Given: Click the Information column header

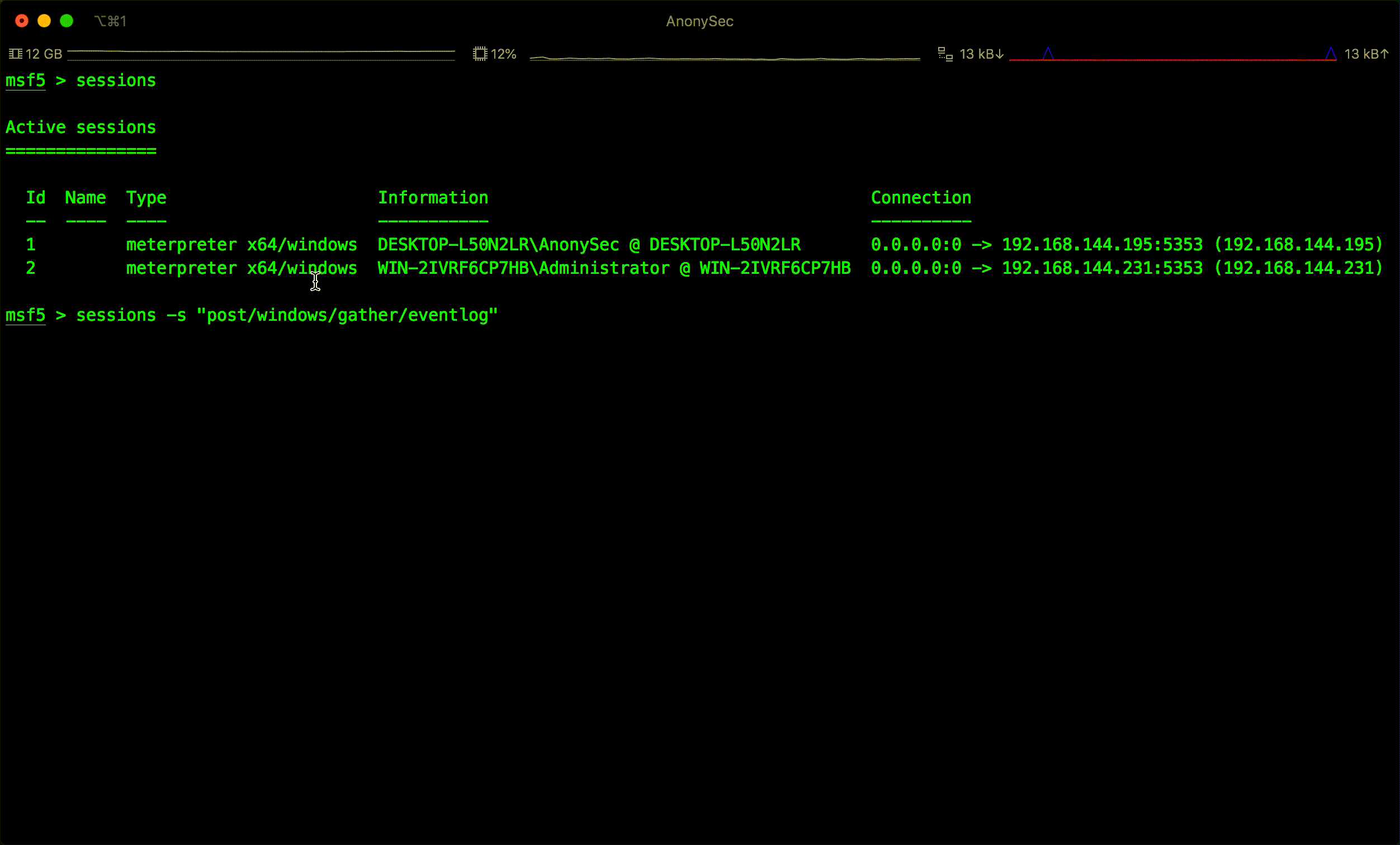Looking at the screenshot, I should pos(433,198).
